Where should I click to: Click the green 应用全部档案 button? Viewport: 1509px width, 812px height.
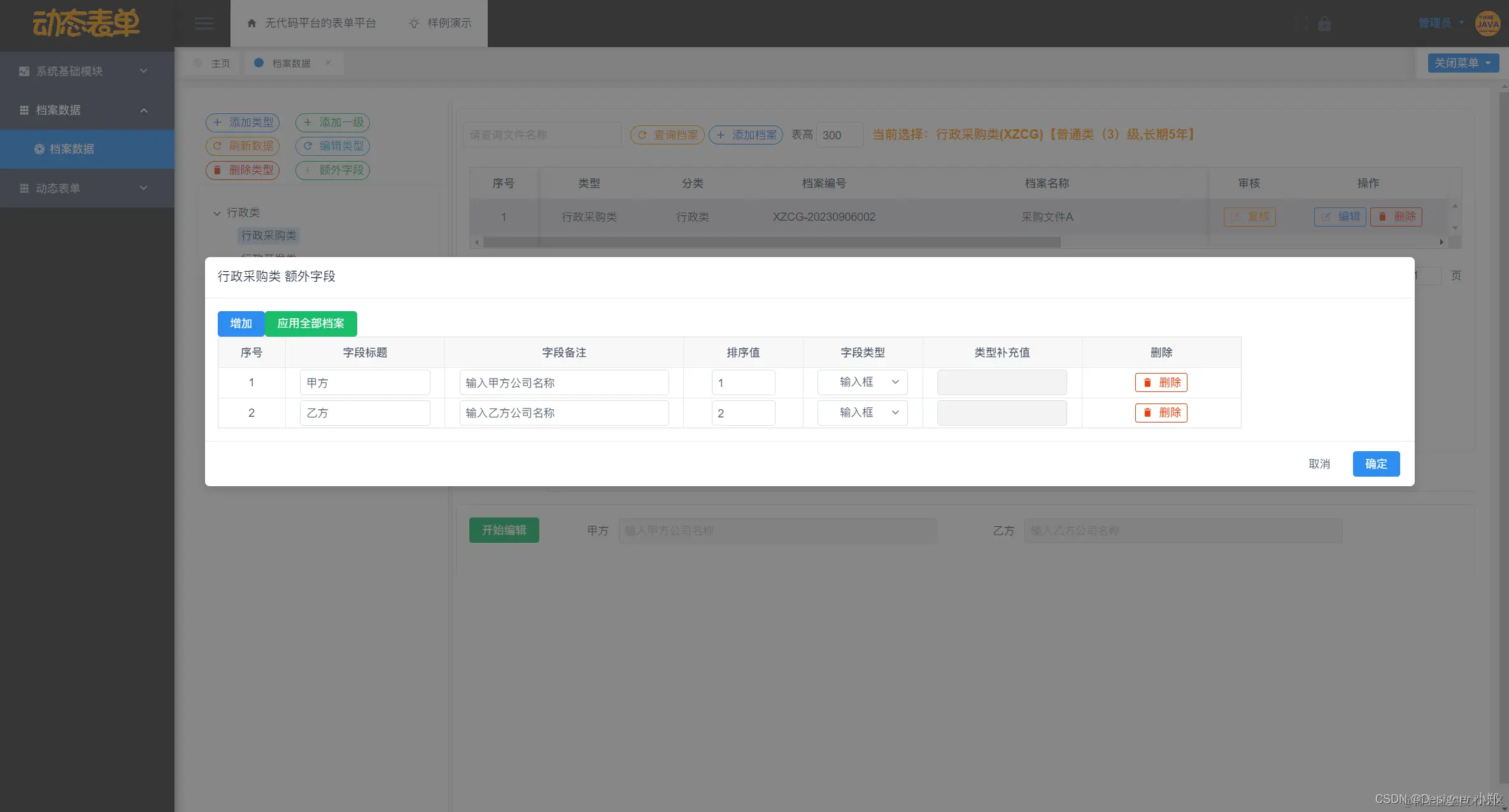[311, 323]
